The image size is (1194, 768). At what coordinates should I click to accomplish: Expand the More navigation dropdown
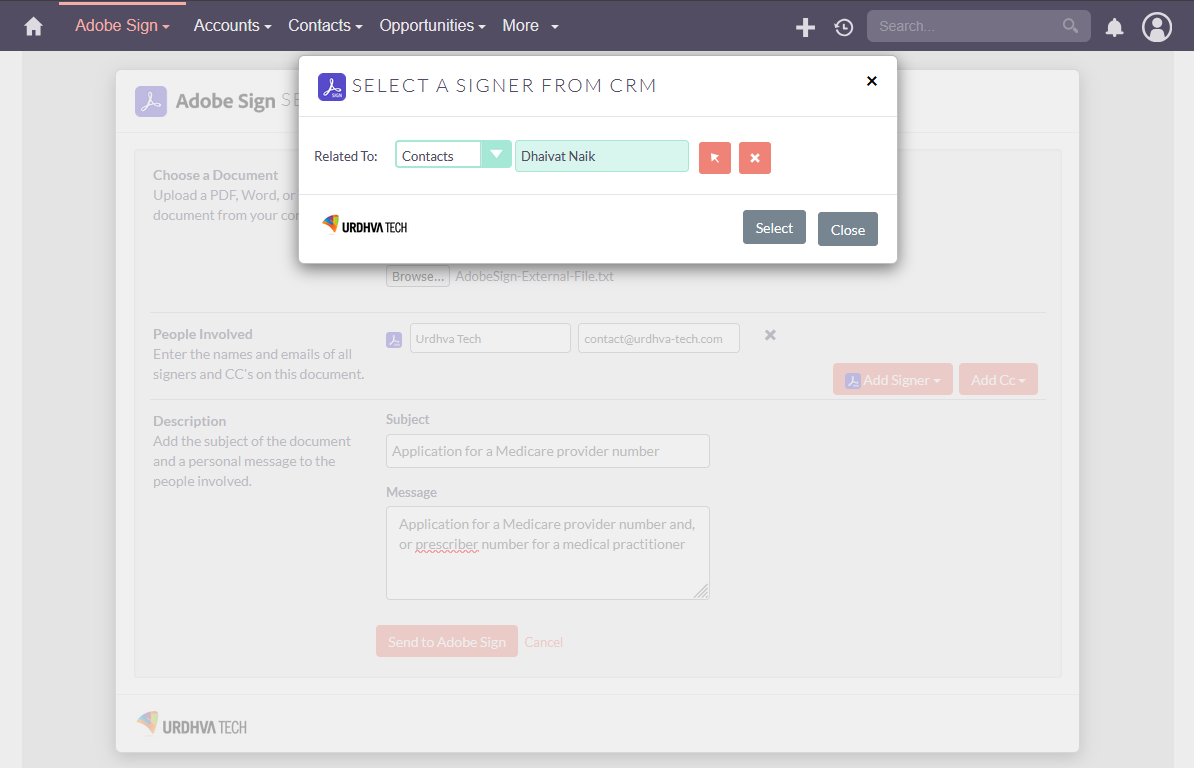pos(530,25)
